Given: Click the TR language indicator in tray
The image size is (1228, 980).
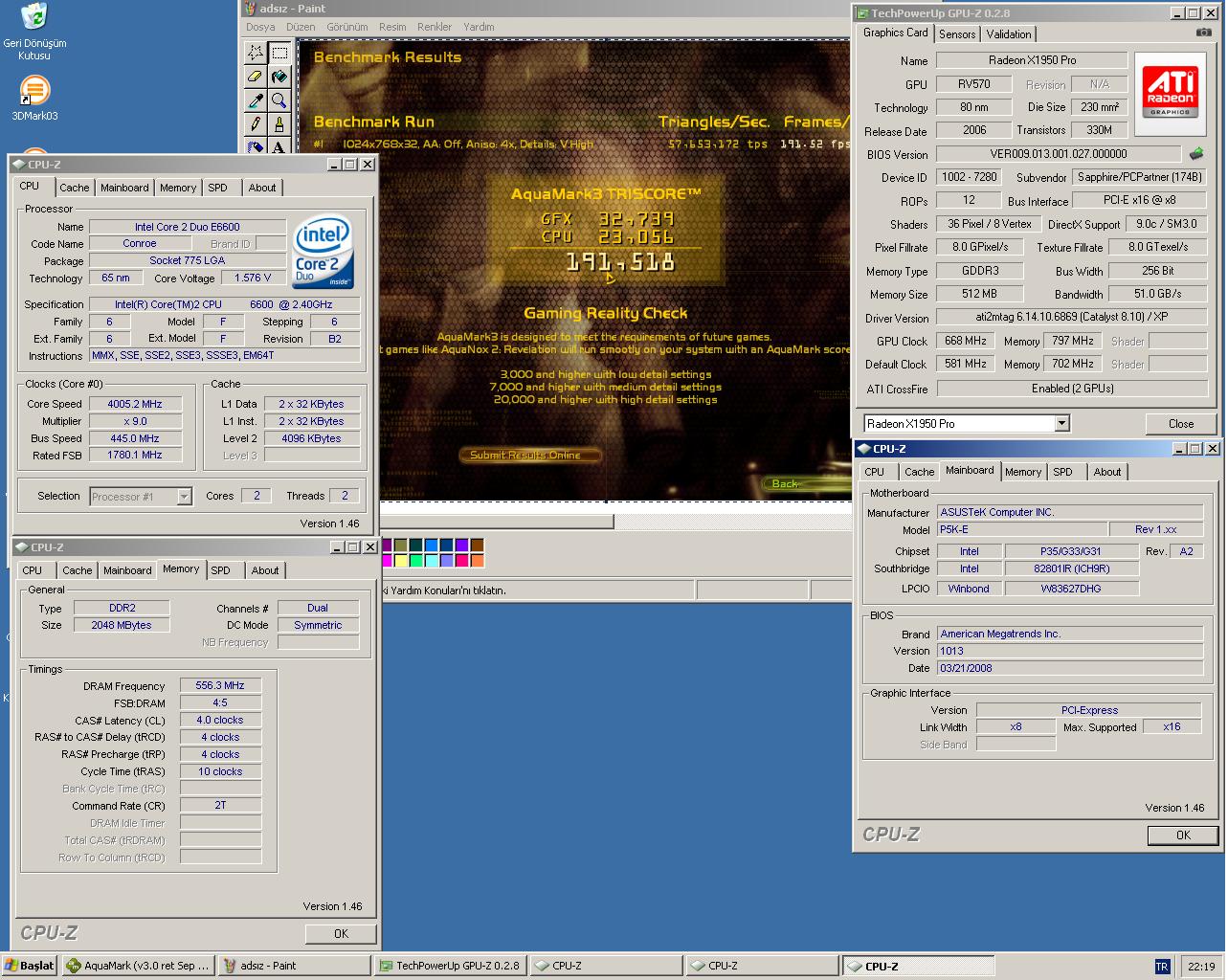Looking at the screenshot, I should point(1162,967).
